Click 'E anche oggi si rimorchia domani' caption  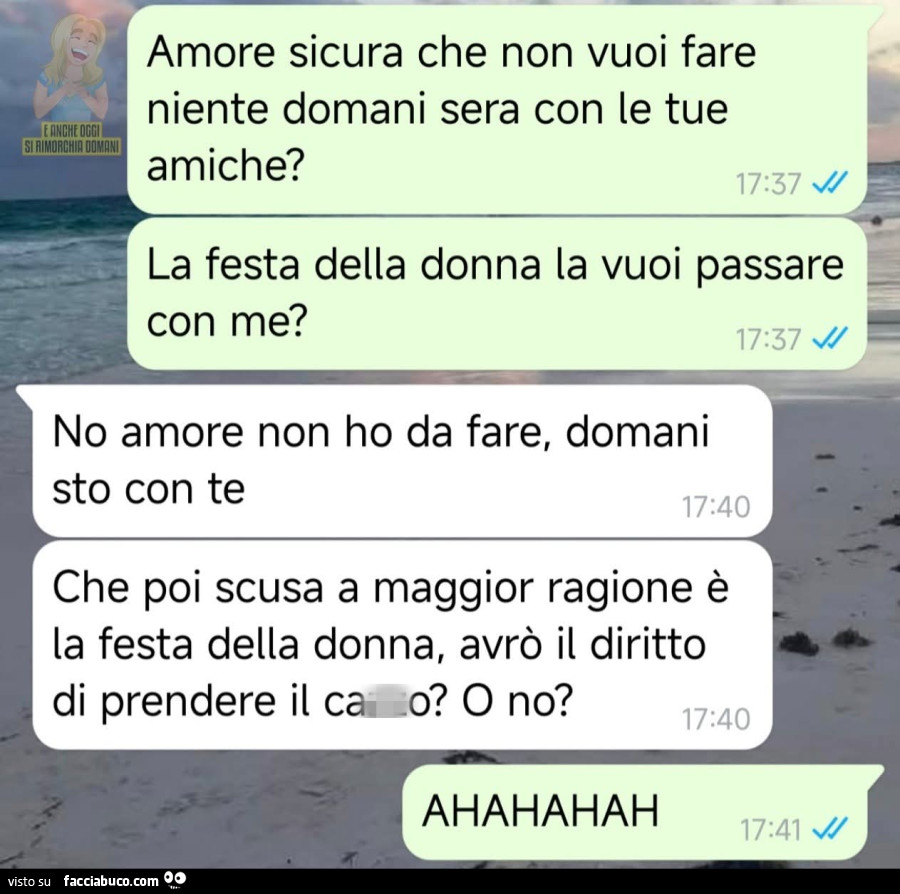pyautogui.click(x=72, y=141)
